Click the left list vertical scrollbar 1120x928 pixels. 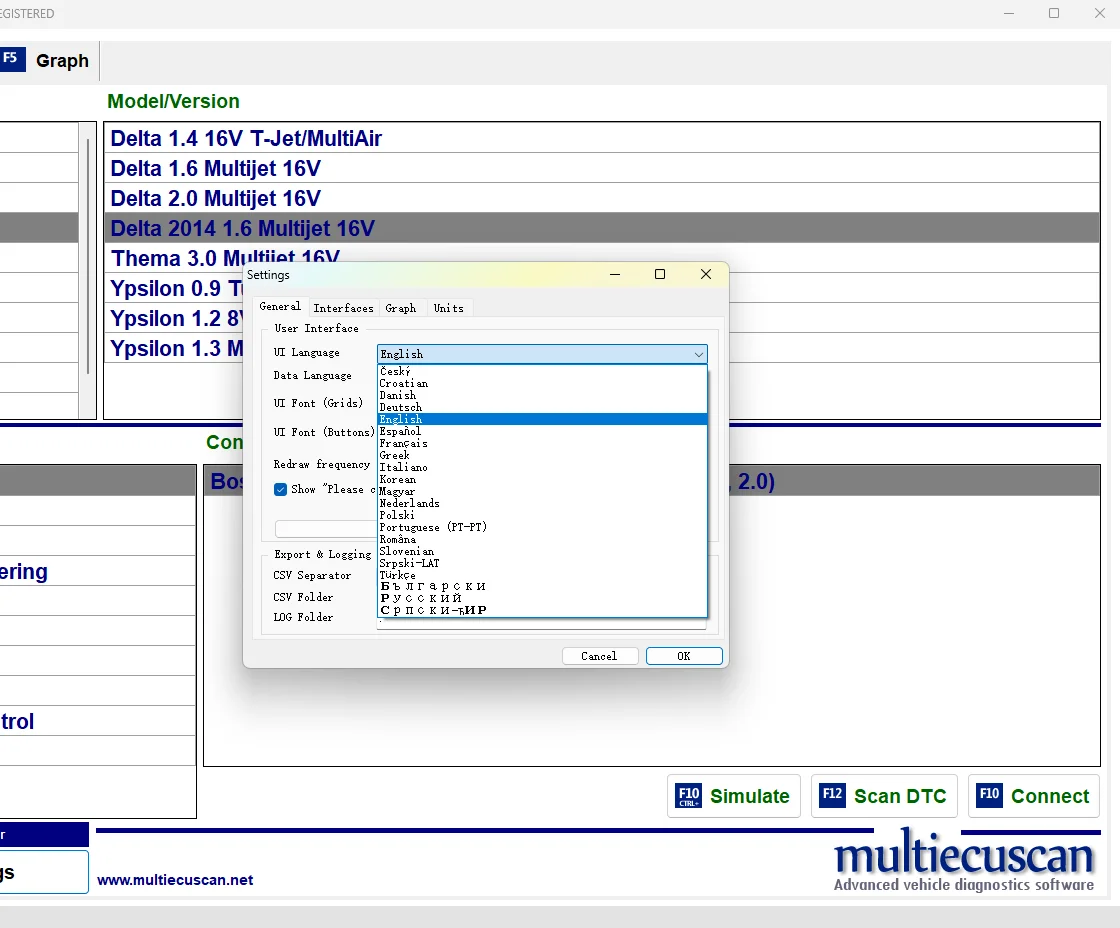pos(88,256)
